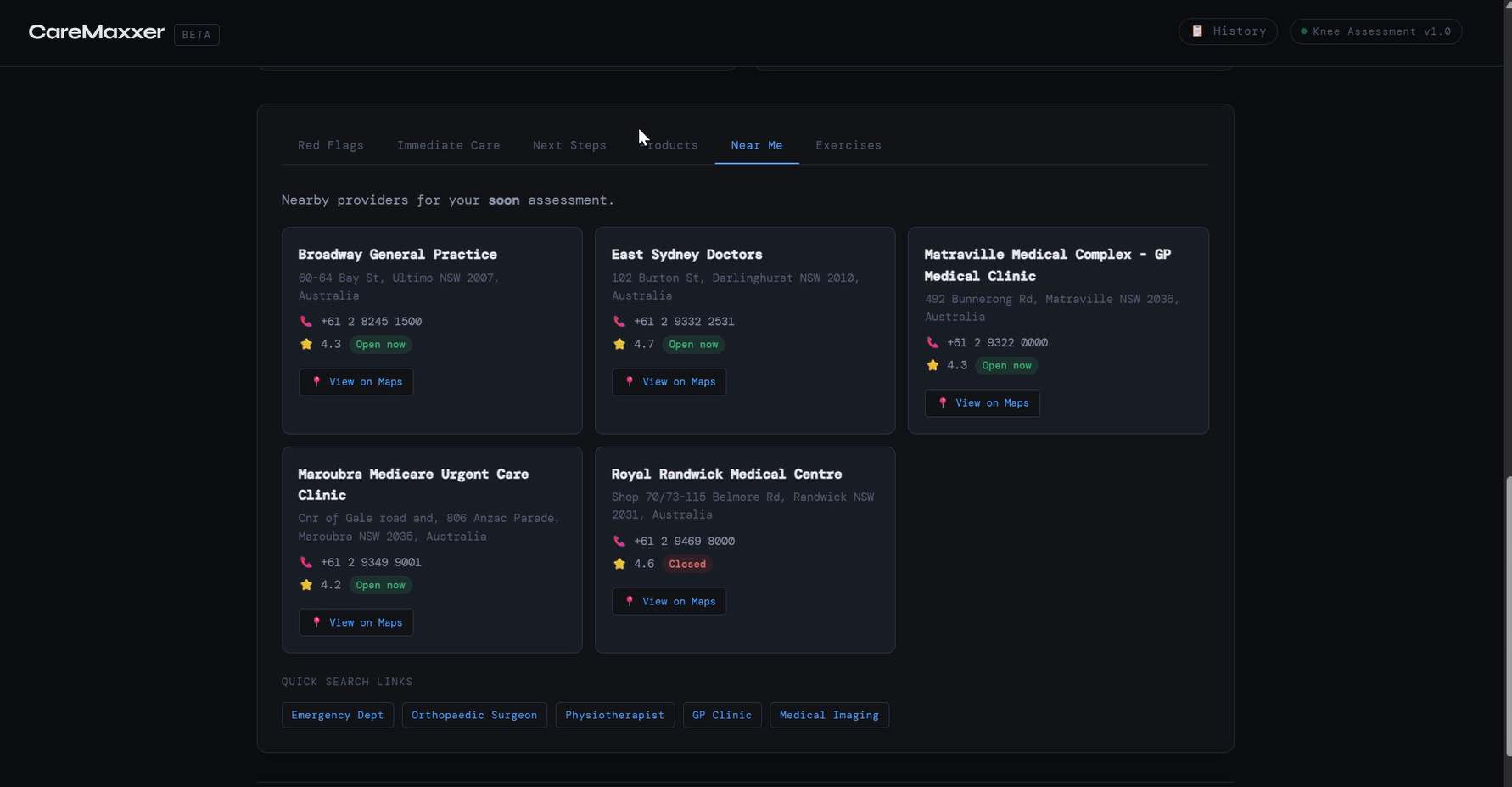The image size is (1512, 787).
Task: Click the phone icon for Maroubra Medicare Urgent Care
Action: tap(306, 562)
